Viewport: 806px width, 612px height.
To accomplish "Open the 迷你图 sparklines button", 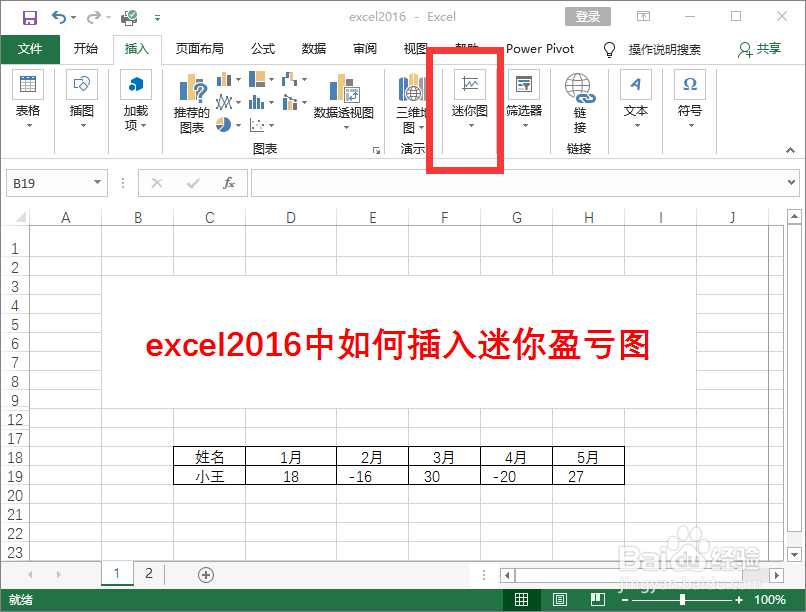I will [470, 100].
